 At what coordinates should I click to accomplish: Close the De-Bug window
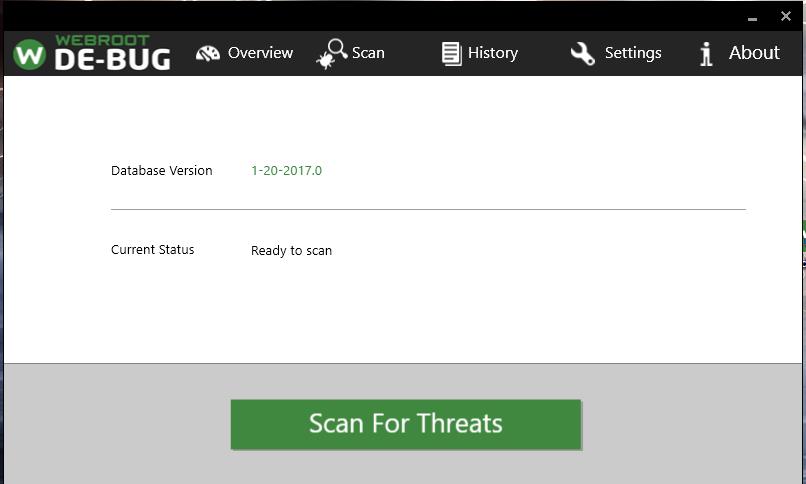pyautogui.click(x=785, y=16)
